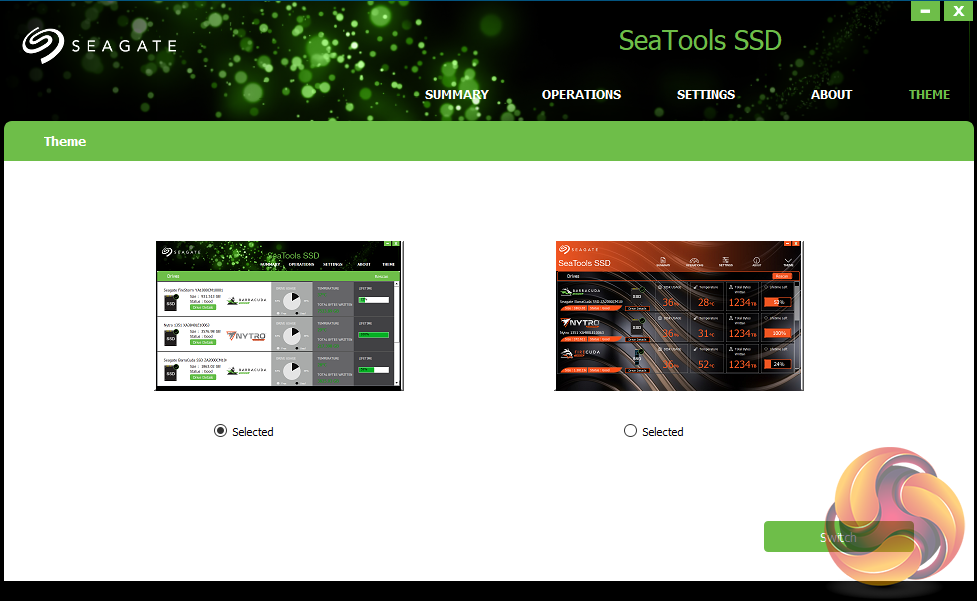Image resolution: width=977 pixels, height=601 pixels.
Task: Click the orange theme preview thumbnail
Action: coord(679,316)
